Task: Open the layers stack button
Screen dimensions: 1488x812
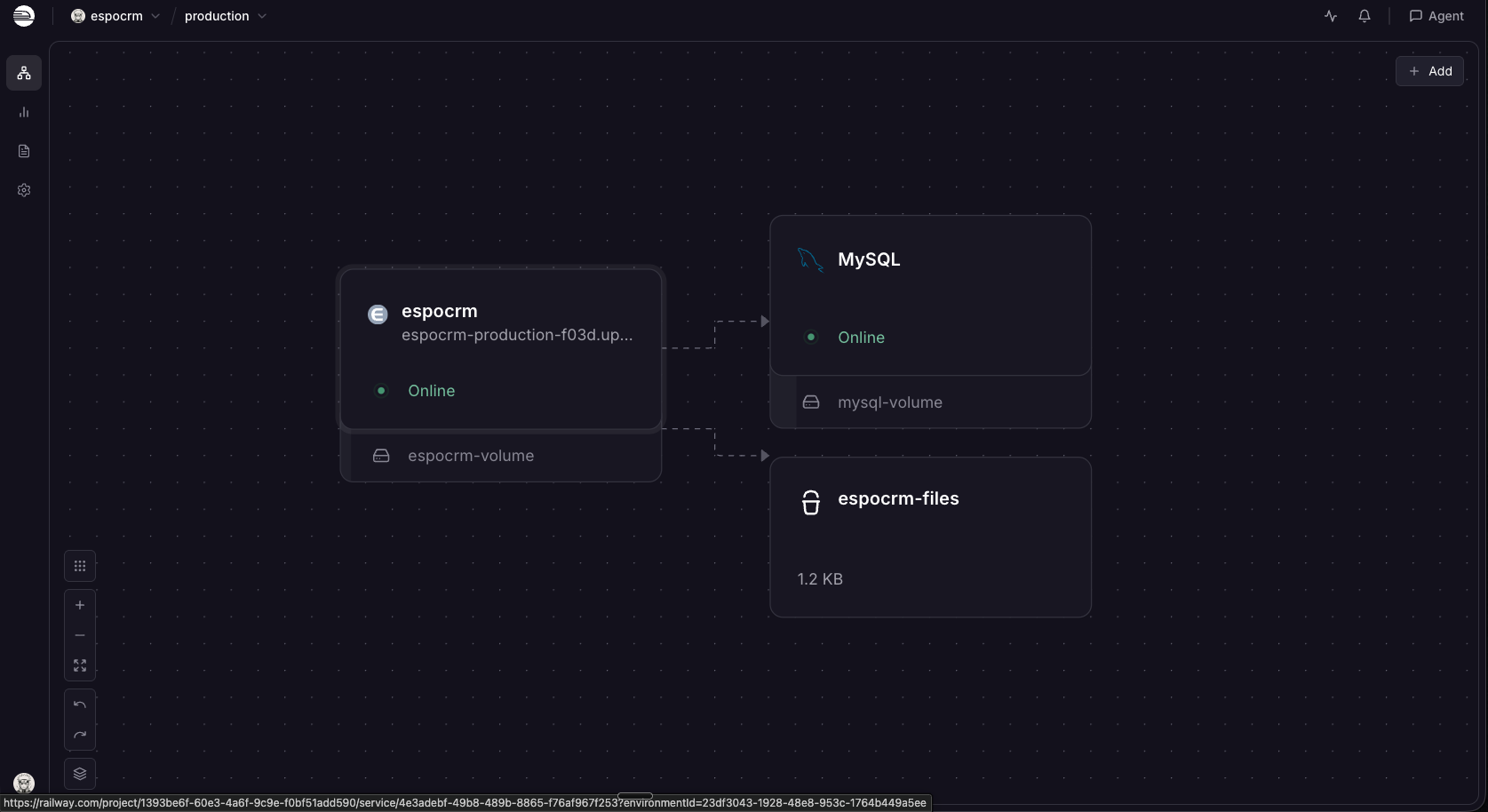Action: [x=80, y=774]
